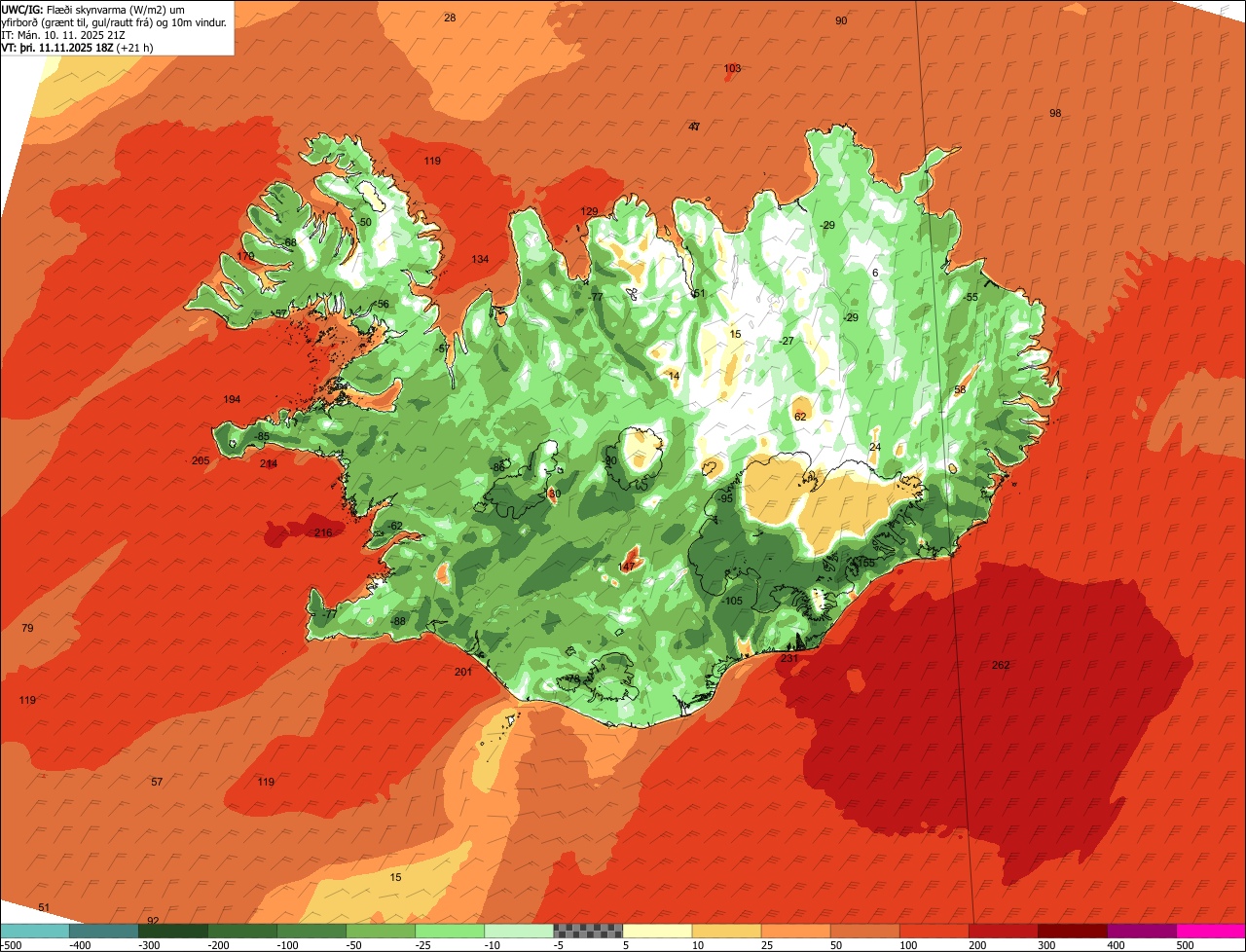Click the '147' value on the southern highlands red spot
The width and height of the screenshot is (1246, 952).
coord(627,568)
